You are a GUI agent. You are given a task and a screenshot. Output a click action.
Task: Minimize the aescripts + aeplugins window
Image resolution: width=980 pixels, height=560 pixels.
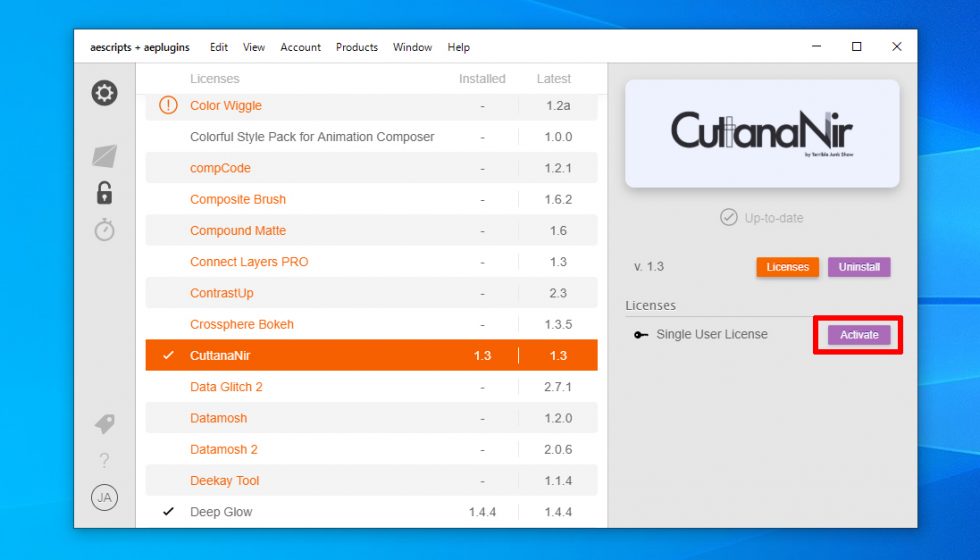click(816, 47)
